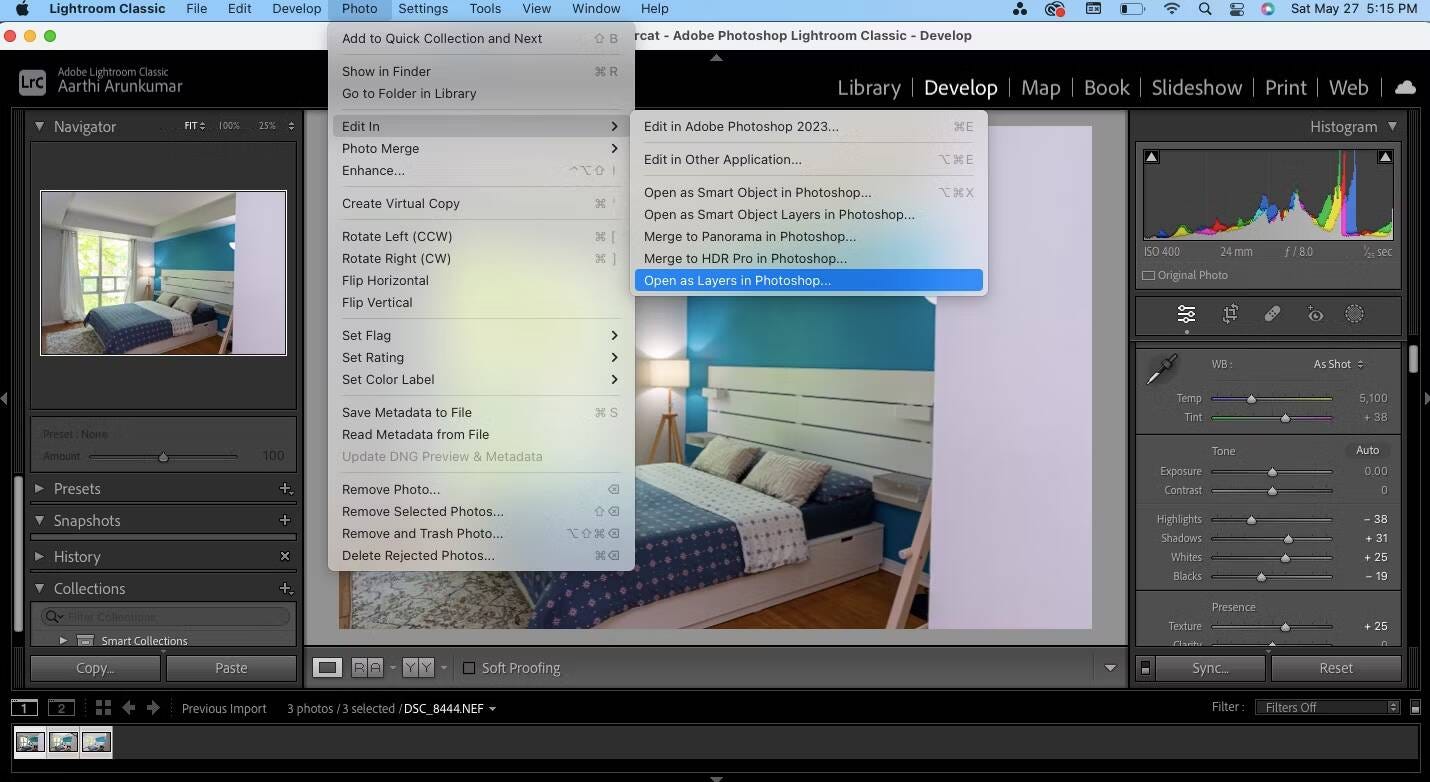Pick the White Balance eyedropper tool

[x=1161, y=370]
